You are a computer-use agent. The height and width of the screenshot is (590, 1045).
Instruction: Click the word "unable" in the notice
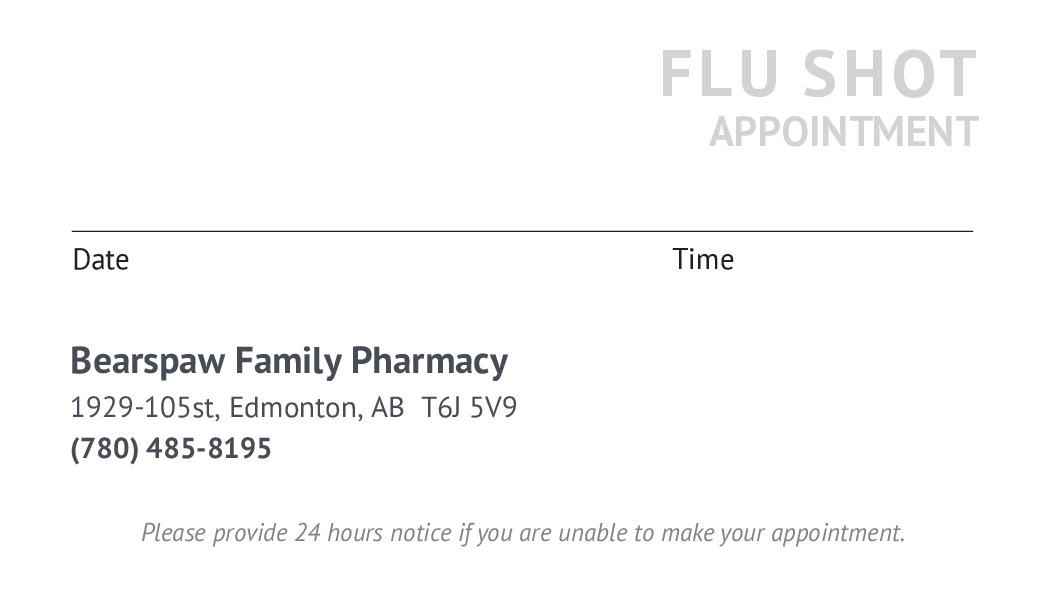(x=592, y=533)
